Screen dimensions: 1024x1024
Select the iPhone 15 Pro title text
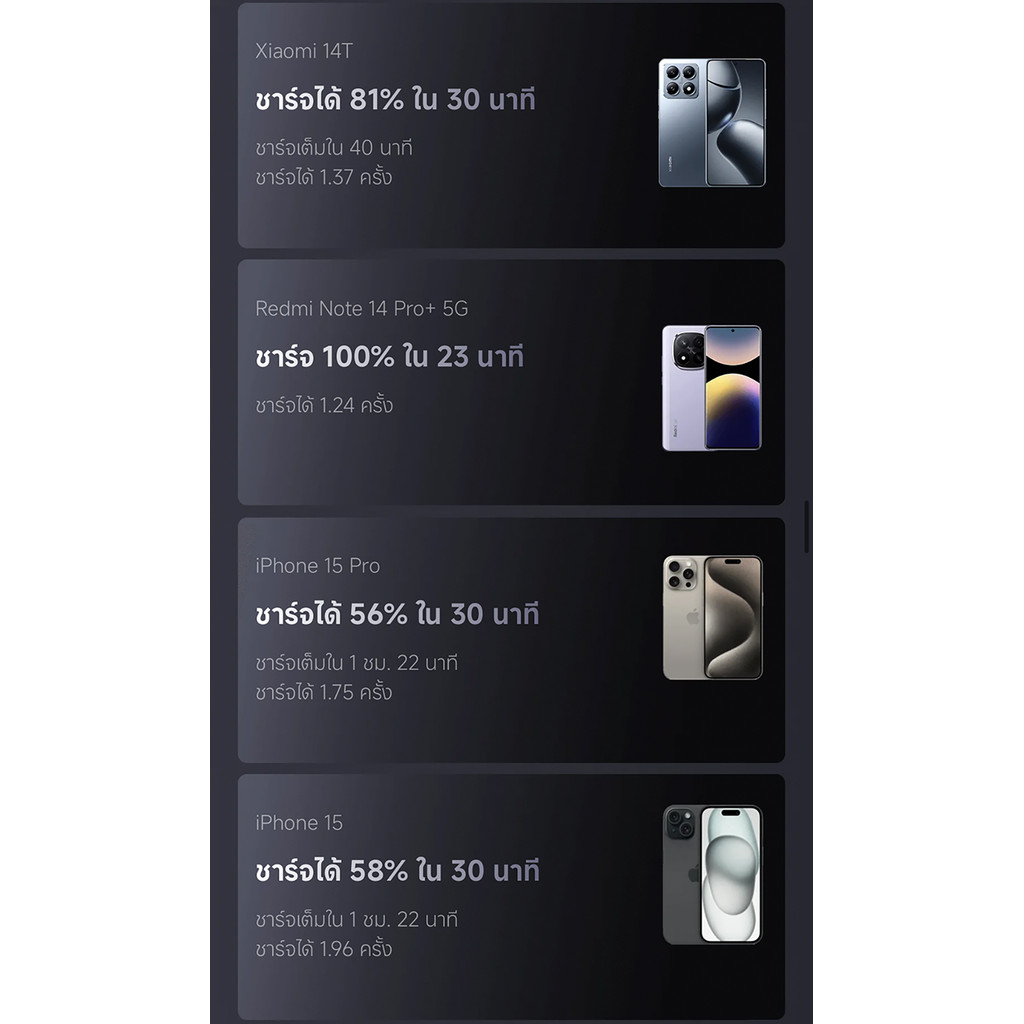(317, 566)
